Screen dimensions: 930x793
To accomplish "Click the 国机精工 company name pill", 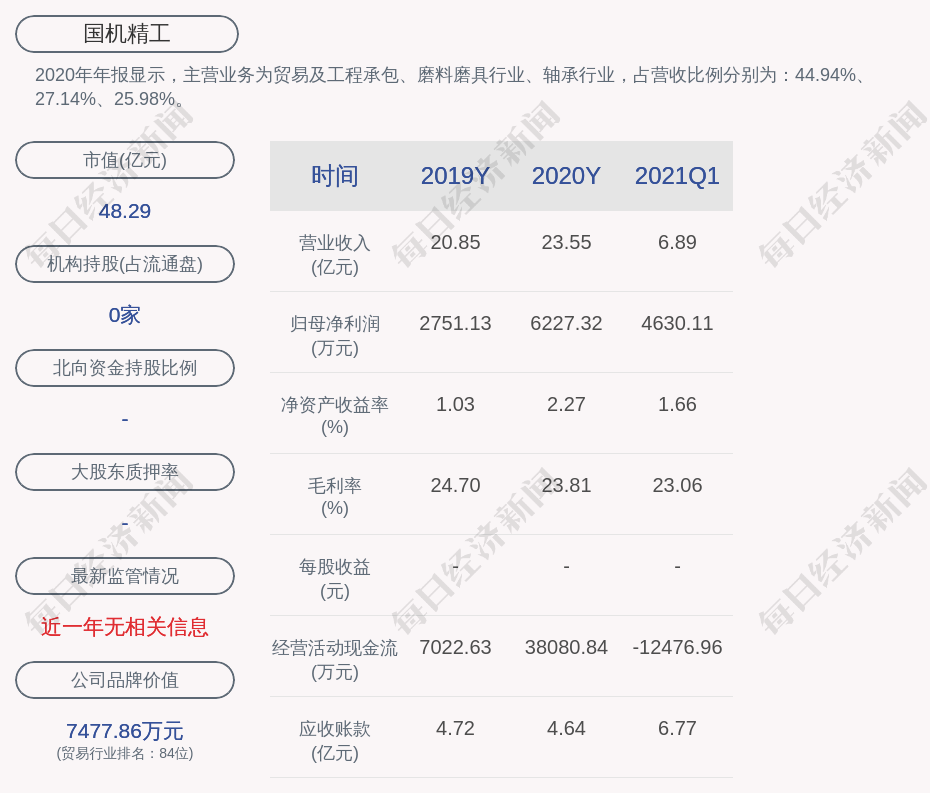I will pos(127,34).
